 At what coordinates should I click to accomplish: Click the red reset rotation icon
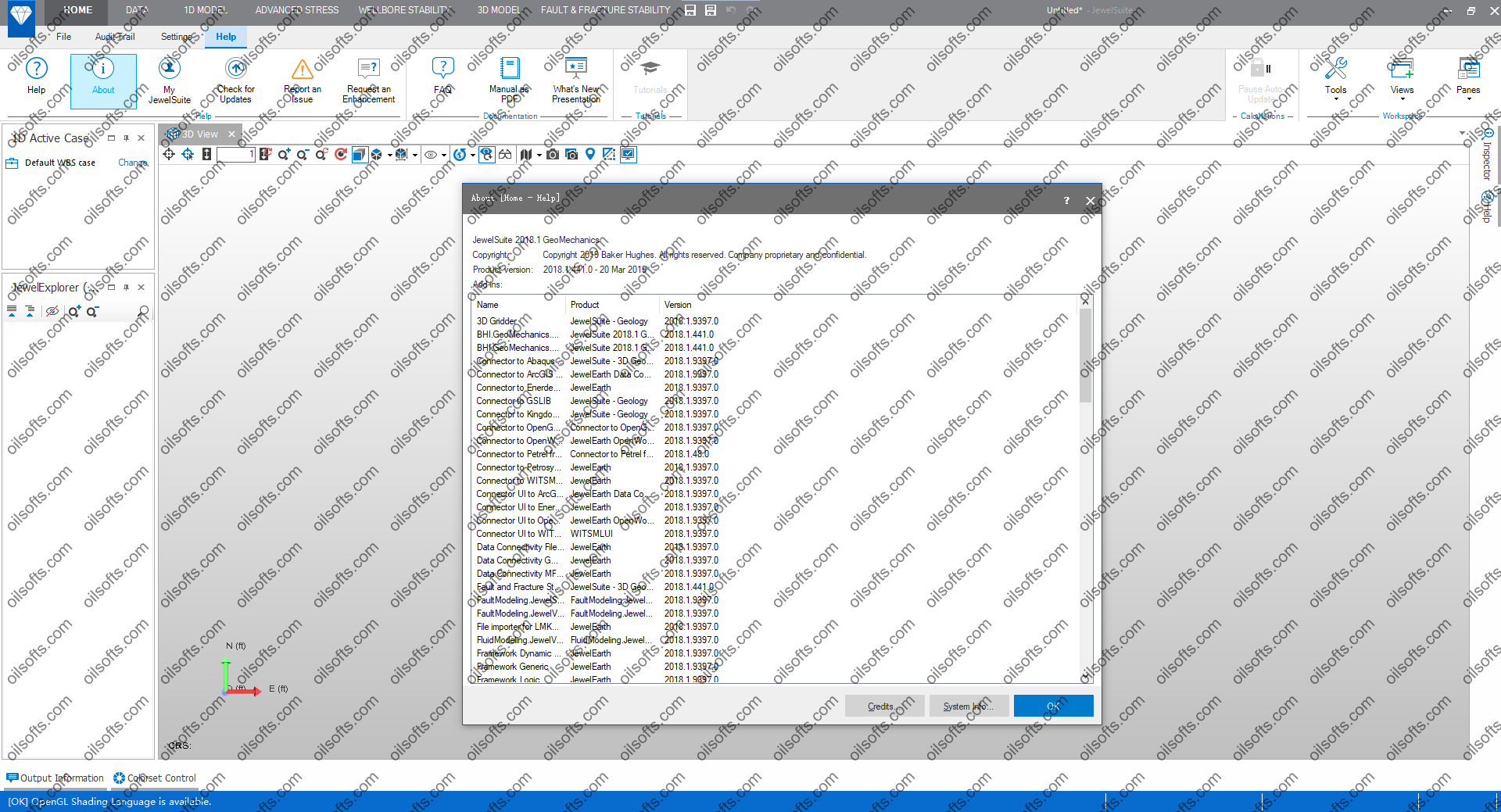pyautogui.click(x=340, y=155)
